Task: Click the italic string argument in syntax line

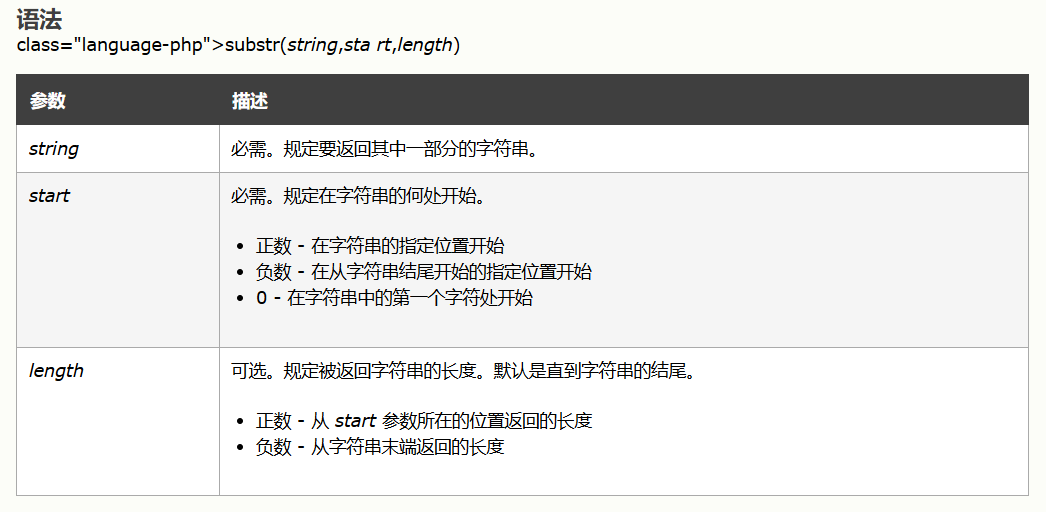Action: click(314, 46)
